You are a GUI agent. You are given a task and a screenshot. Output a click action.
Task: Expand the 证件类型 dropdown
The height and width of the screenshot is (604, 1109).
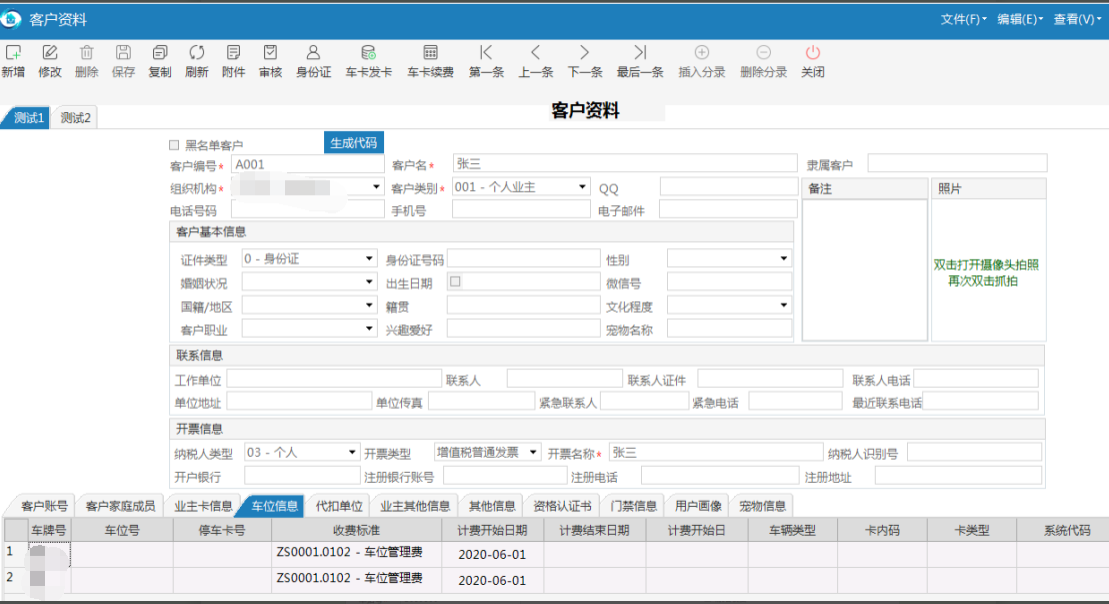(368, 259)
